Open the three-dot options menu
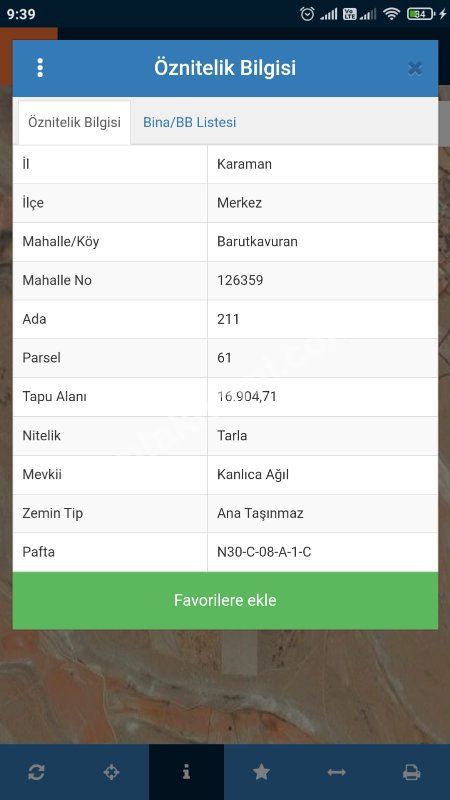Image resolution: width=450 pixels, height=800 pixels. tap(40, 68)
